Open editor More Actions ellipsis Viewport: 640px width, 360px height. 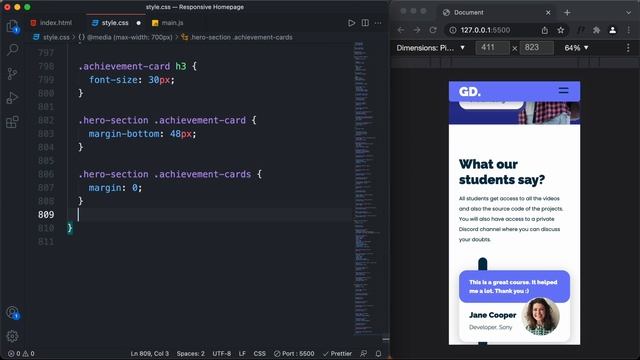tap(378, 23)
